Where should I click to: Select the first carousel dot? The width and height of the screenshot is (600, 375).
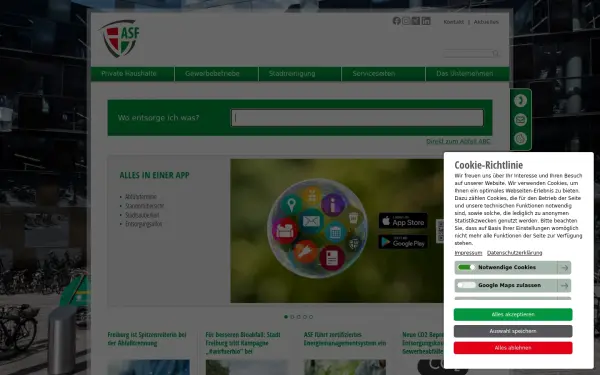click(x=286, y=317)
